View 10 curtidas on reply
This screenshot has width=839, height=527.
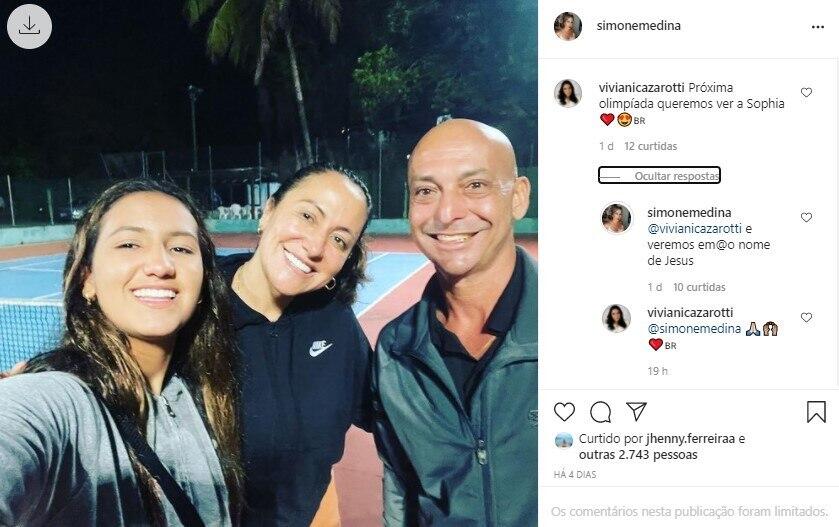click(x=699, y=287)
